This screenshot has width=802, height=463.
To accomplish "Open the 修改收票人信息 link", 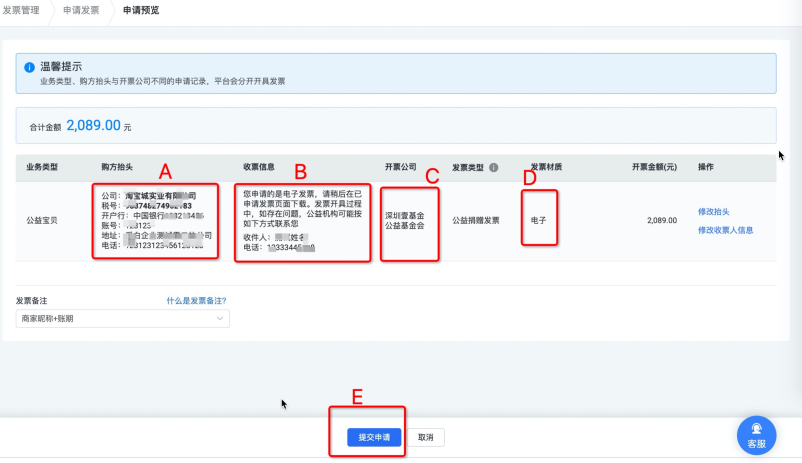I will pyautogui.click(x=725, y=230).
